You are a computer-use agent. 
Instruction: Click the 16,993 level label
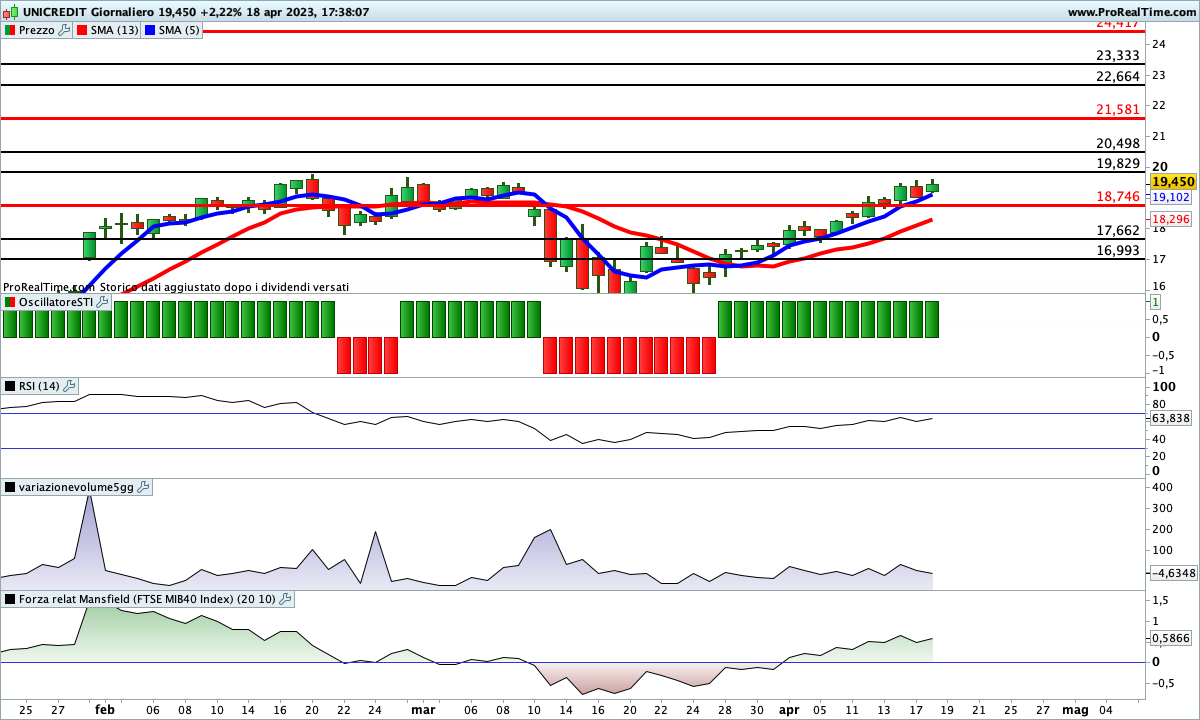pyautogui.click(x=1118, y=251)
